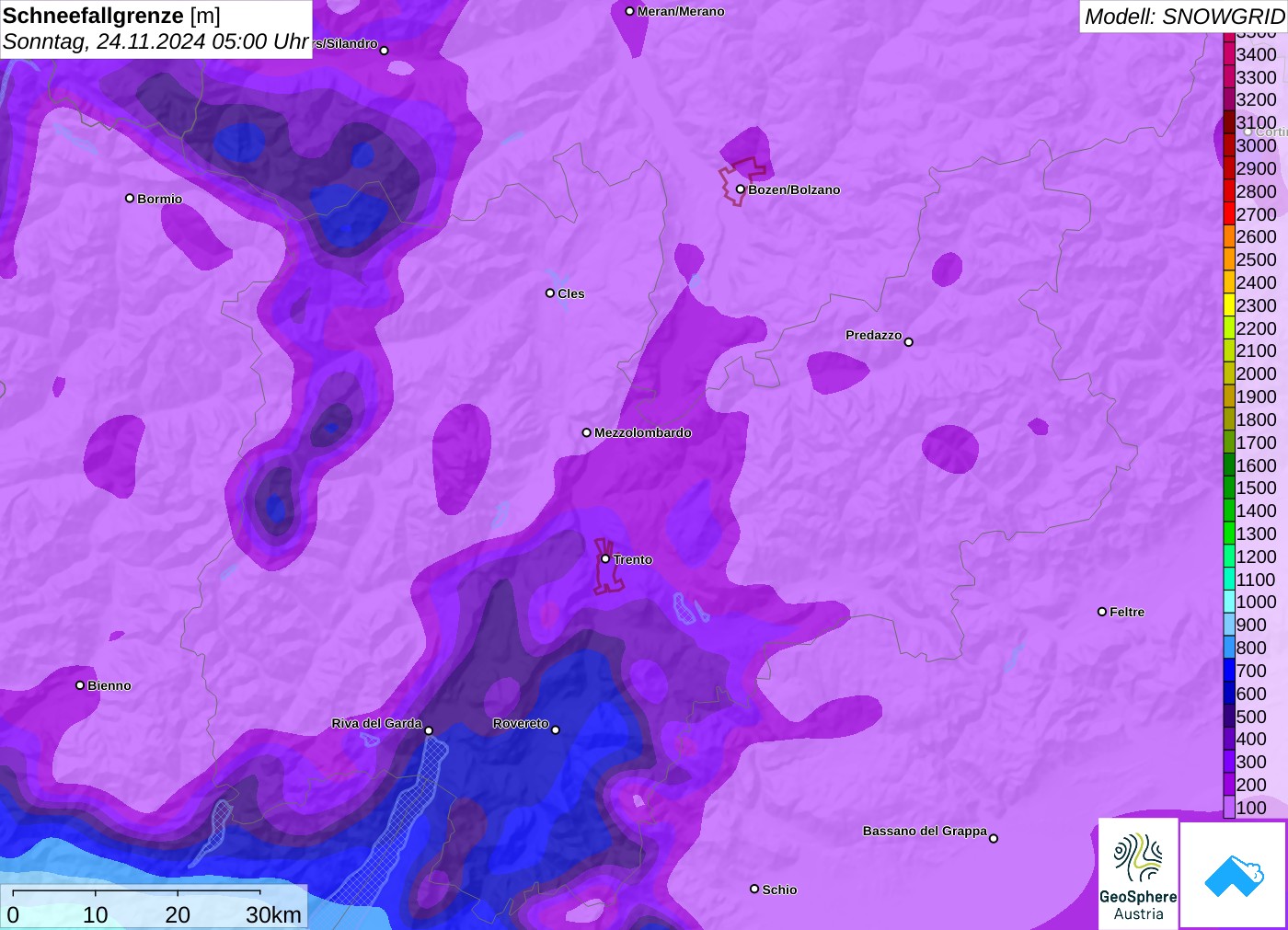Click the blue cloud house logo
1288x930 pixels.
pyautogui.click(x=1233, y=875)
